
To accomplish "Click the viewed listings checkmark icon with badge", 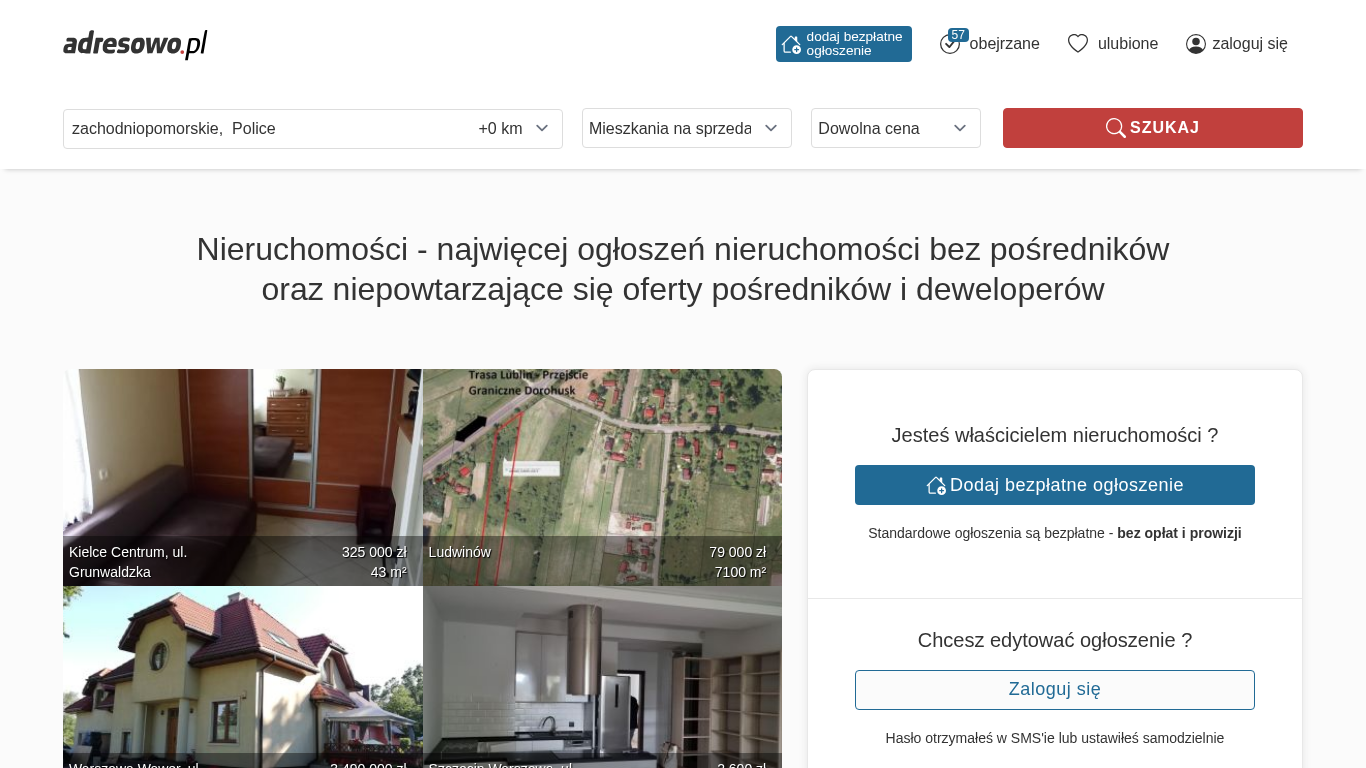I will tap(950, 44).
